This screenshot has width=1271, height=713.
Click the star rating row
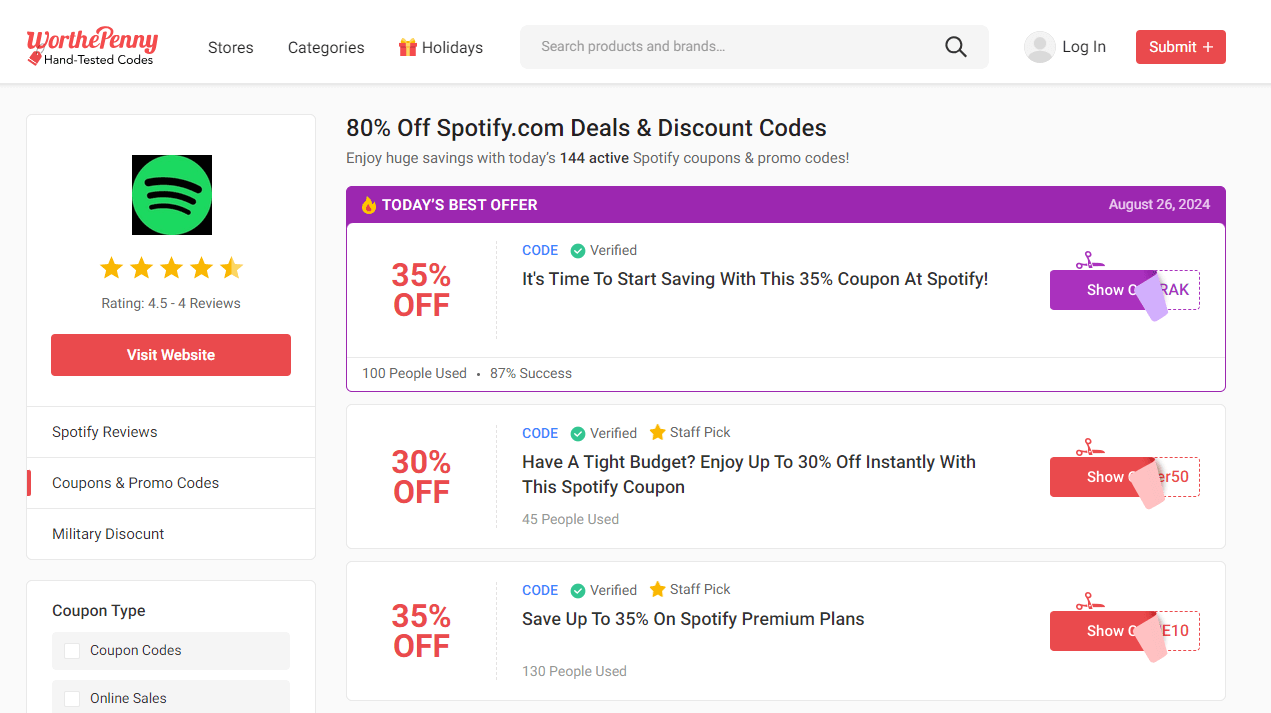[x=171, y=268]
